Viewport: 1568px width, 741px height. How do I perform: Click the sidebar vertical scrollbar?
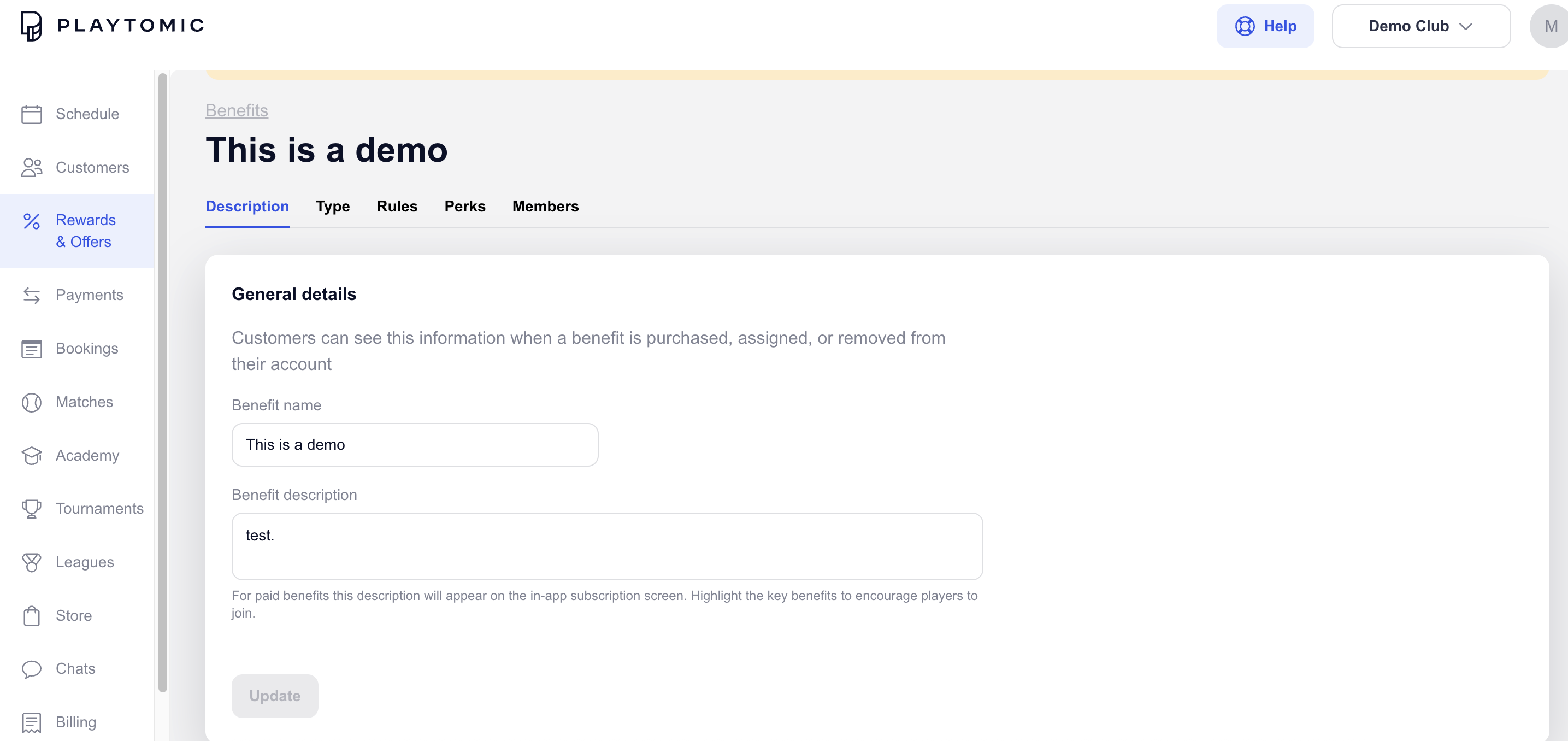(162, 383)
